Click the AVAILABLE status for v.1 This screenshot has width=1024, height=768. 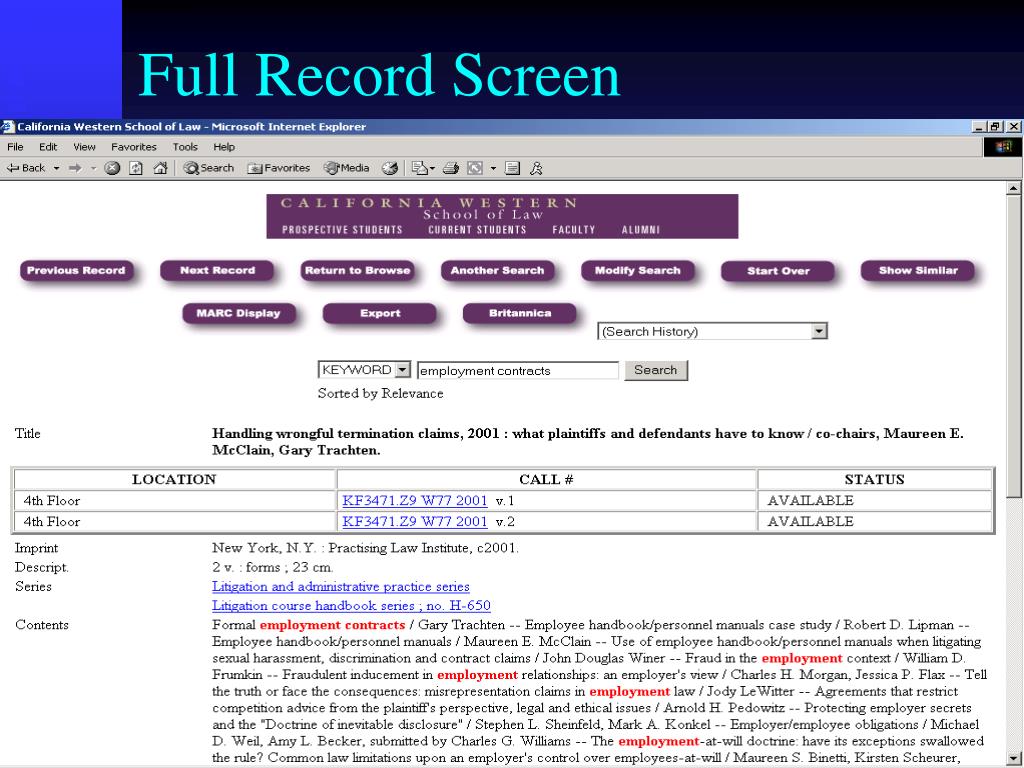[810, 501]
